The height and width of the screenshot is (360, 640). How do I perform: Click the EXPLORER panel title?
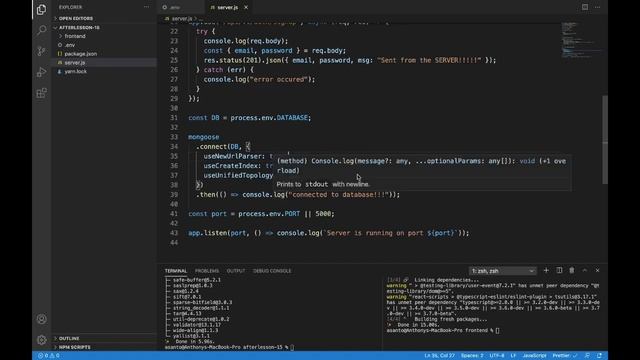(x=70, y=7)
